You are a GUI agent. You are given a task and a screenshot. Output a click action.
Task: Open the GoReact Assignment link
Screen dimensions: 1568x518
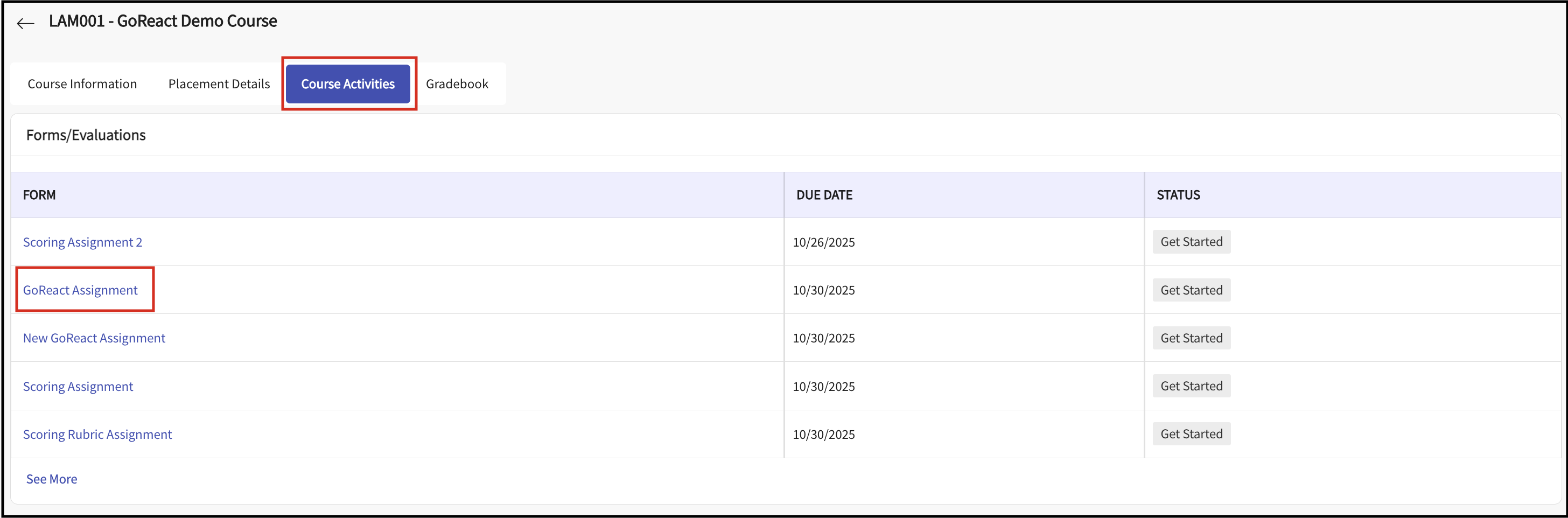tap(80, 290)
